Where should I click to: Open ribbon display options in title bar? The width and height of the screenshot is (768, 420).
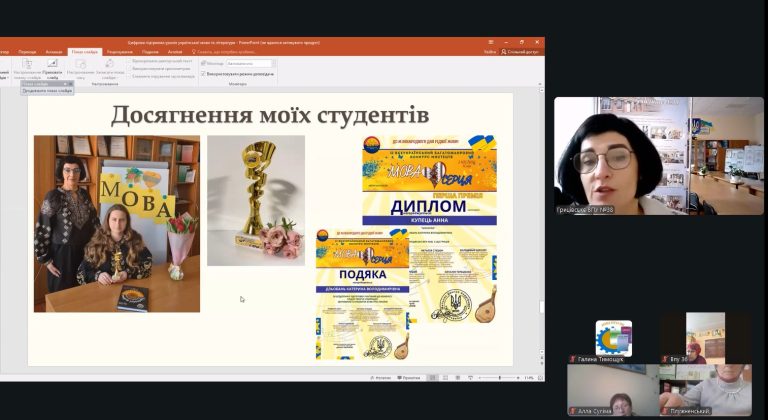[x=491, y=42]
